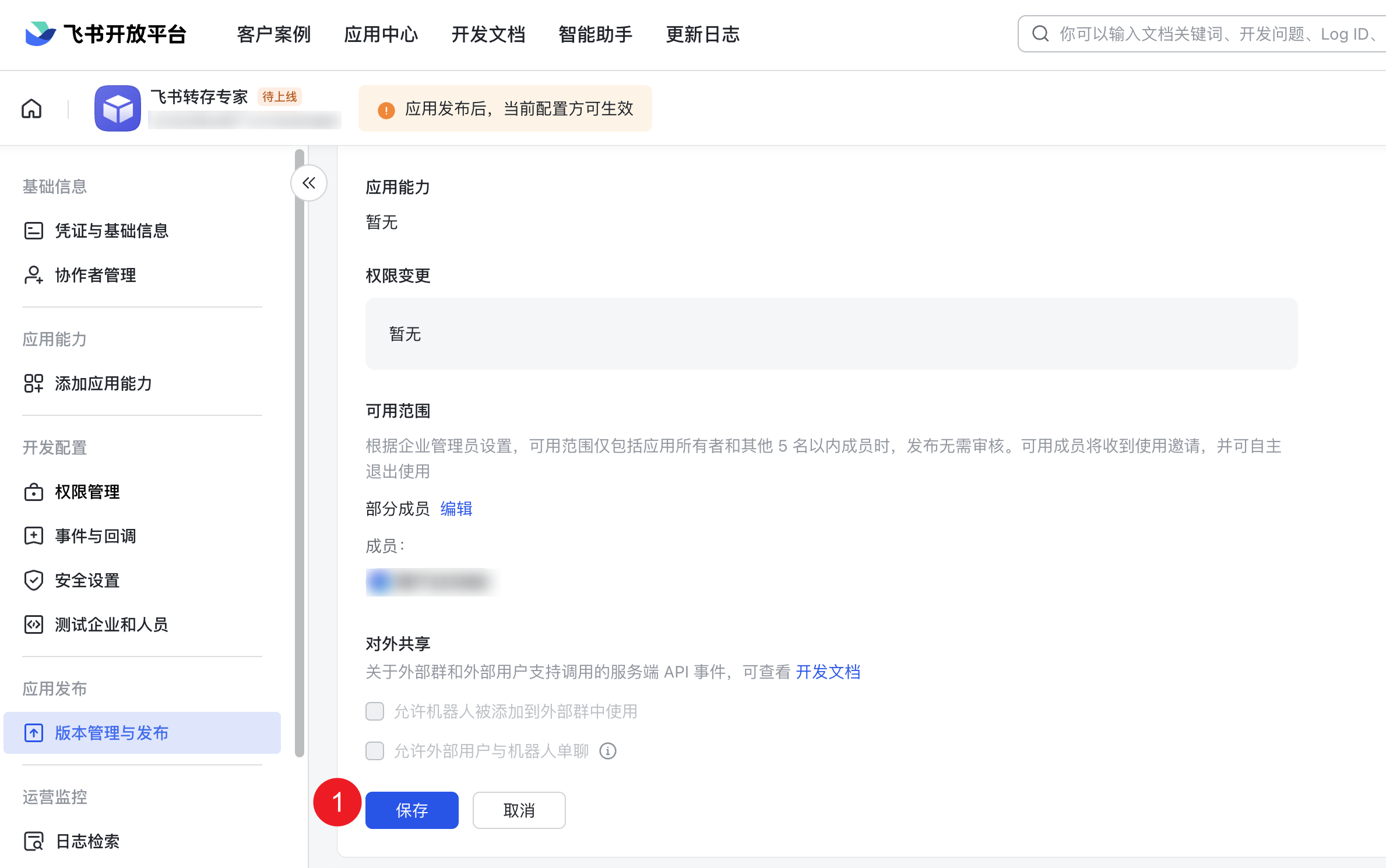Click the 凭证与基础信息 sidebar icon

point(34,231)
